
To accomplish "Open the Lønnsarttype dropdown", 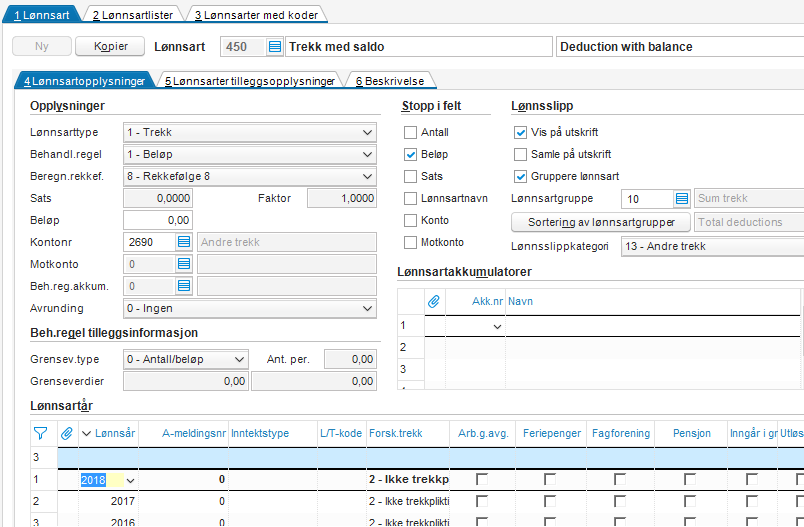I will 367,132.
